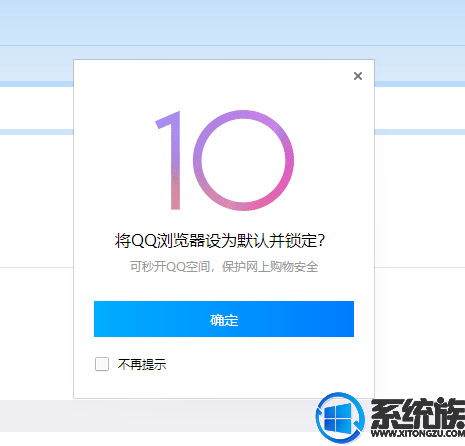Click the light blue header band above the dialog
Viewport: 465px width, 446px height.
pos(232,22)
